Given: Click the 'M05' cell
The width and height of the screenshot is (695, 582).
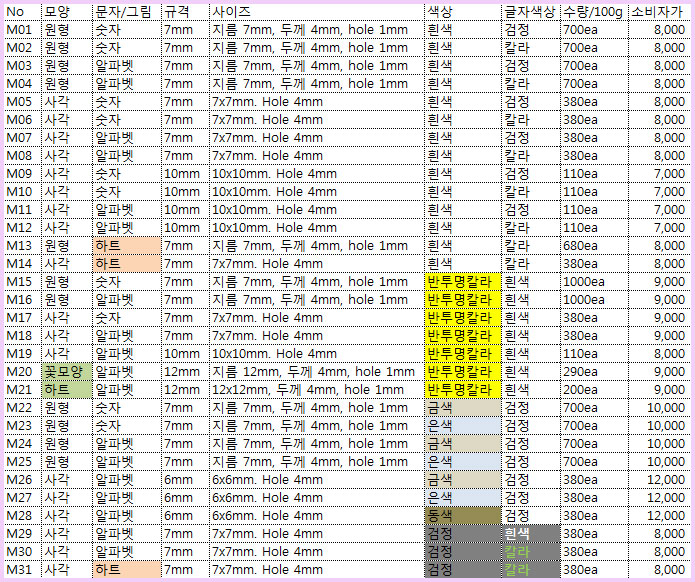Looking at the screenshot, I should click(x=23, y=102).
